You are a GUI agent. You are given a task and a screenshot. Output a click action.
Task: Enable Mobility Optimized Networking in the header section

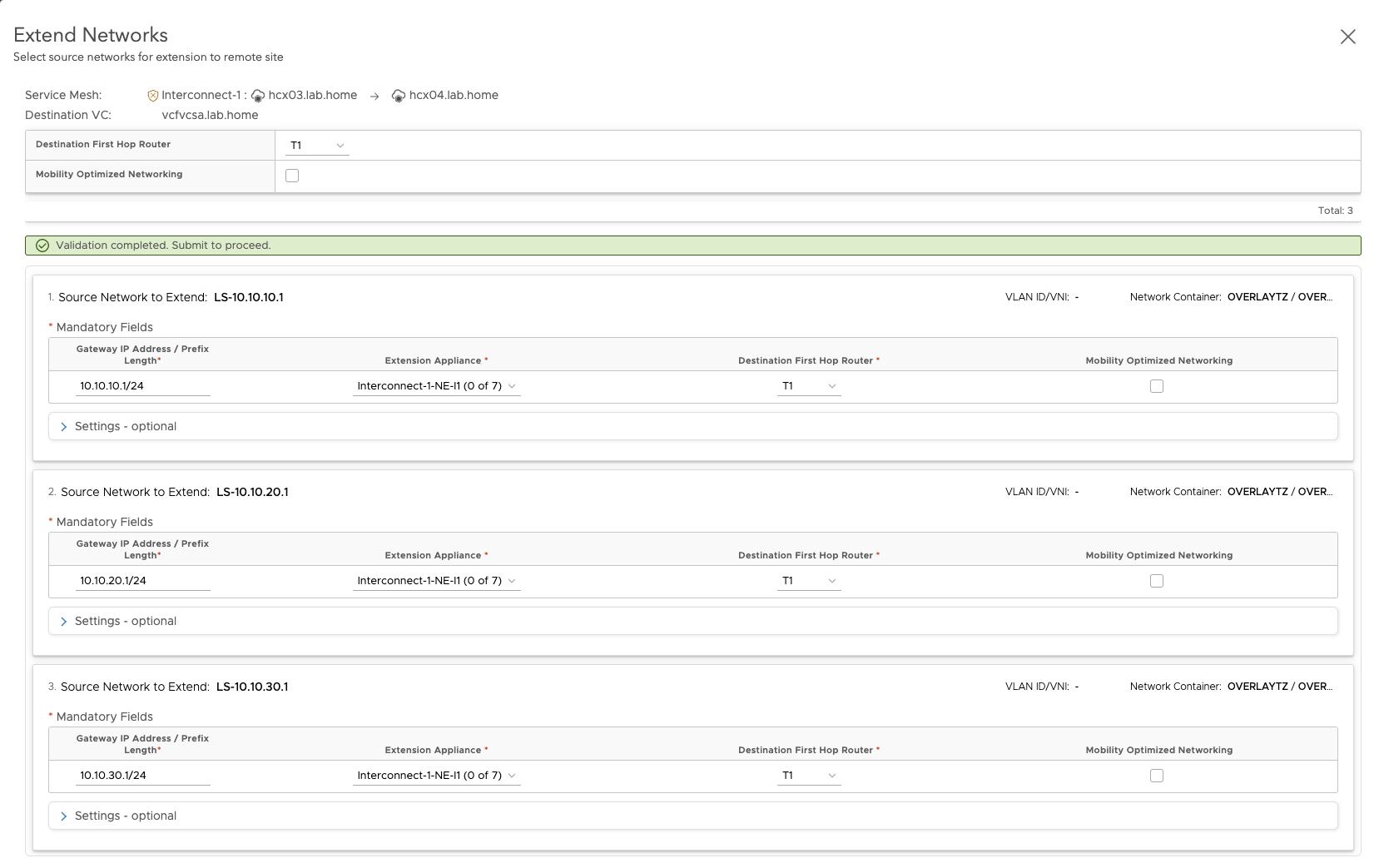point(291,175)
